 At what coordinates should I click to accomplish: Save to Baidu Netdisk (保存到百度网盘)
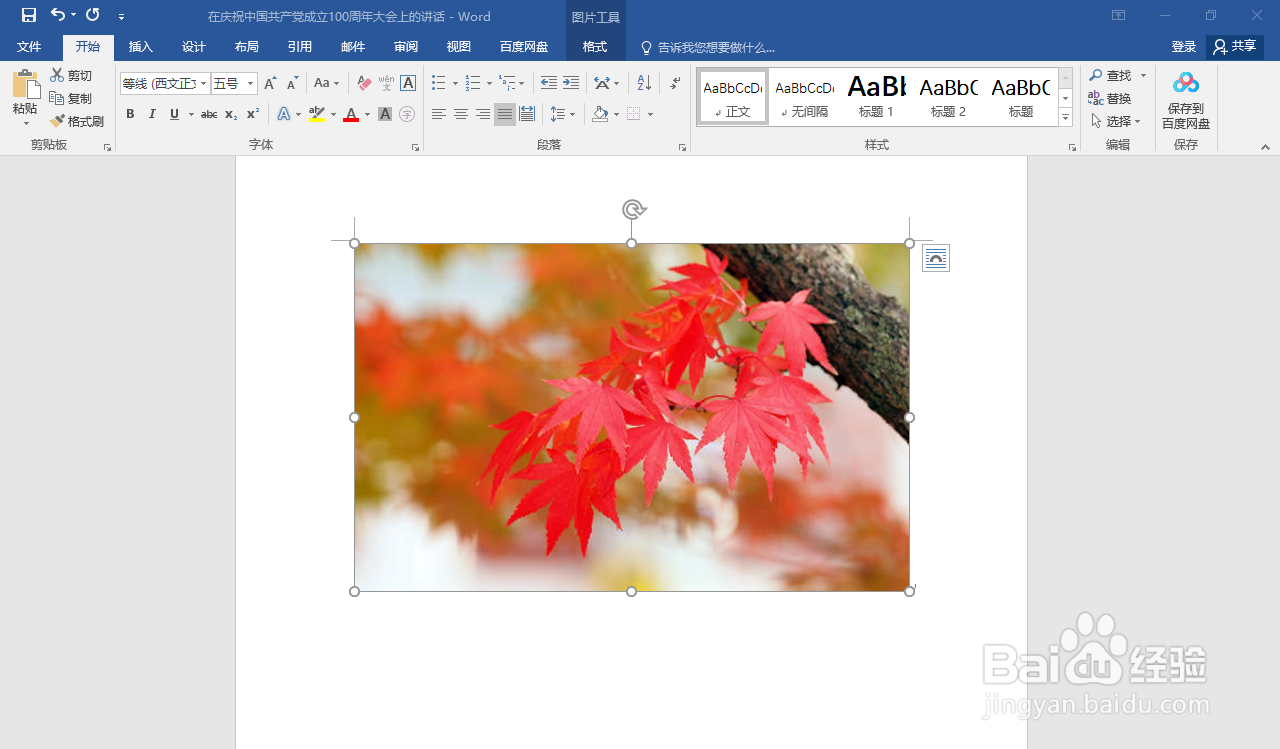1186,101
